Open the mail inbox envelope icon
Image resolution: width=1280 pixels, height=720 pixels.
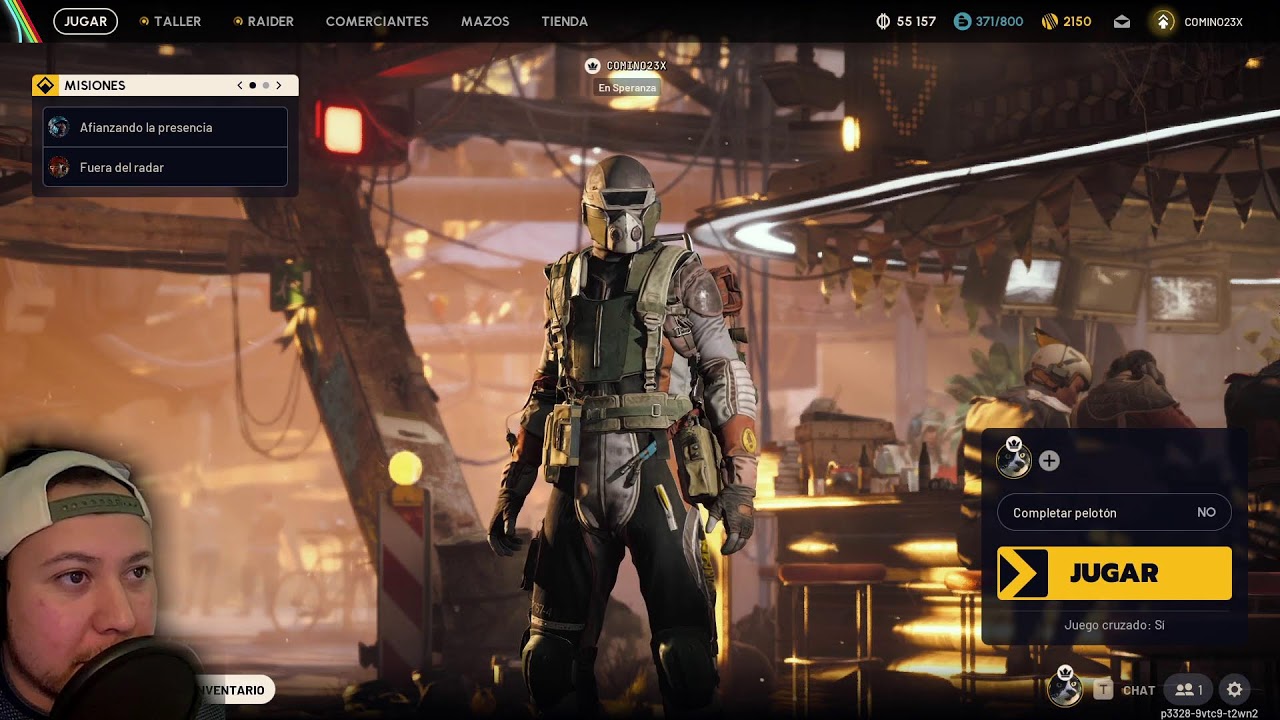[x=1122, y=21]
